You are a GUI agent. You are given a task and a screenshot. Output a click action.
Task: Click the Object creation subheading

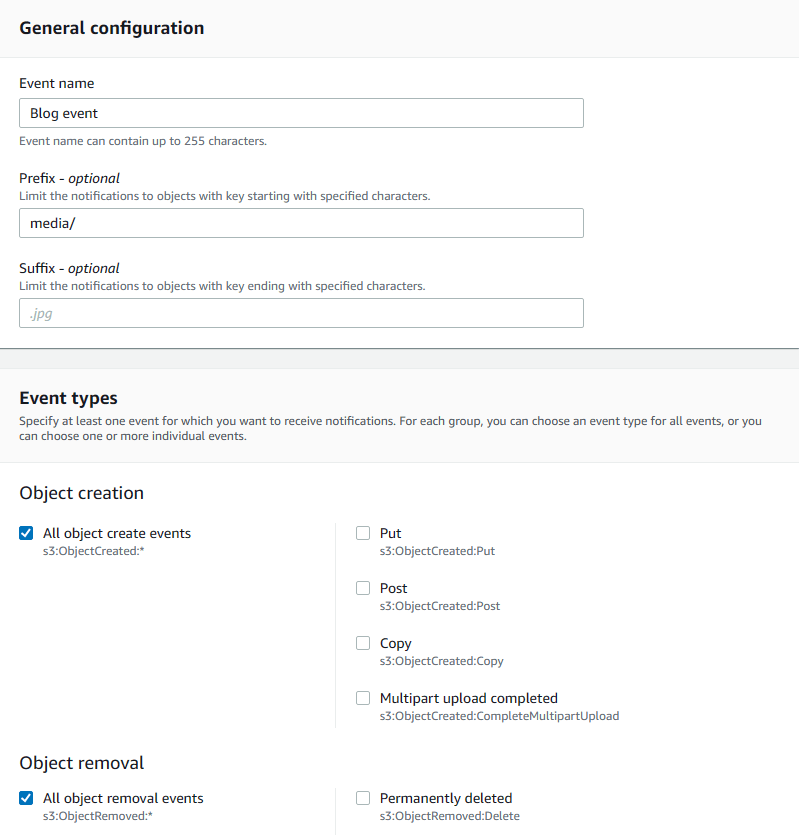(x=81, y=493)
